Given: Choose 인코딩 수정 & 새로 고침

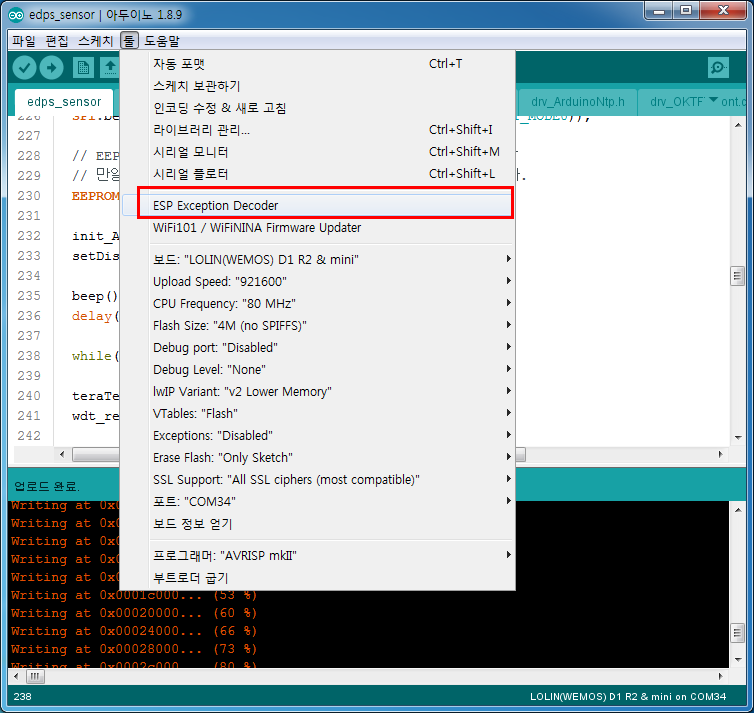Looking at the screenshot, I should pos(318,108).
